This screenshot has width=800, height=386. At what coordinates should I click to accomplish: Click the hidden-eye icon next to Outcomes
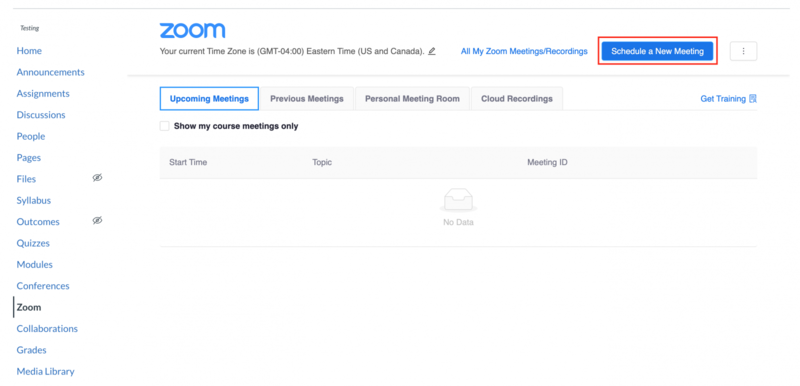(x=97, y=220)
